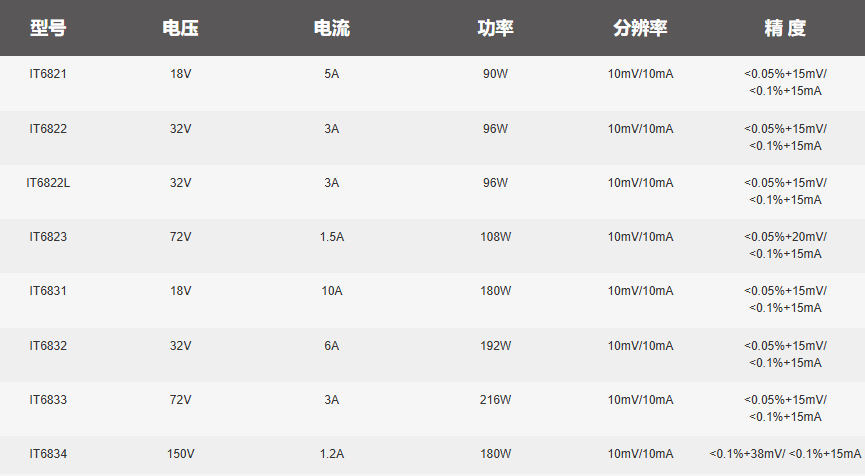The width and height of the screenshot is (865, 476).
Task: Select model cell IT6833
Action: click(48, 400)
